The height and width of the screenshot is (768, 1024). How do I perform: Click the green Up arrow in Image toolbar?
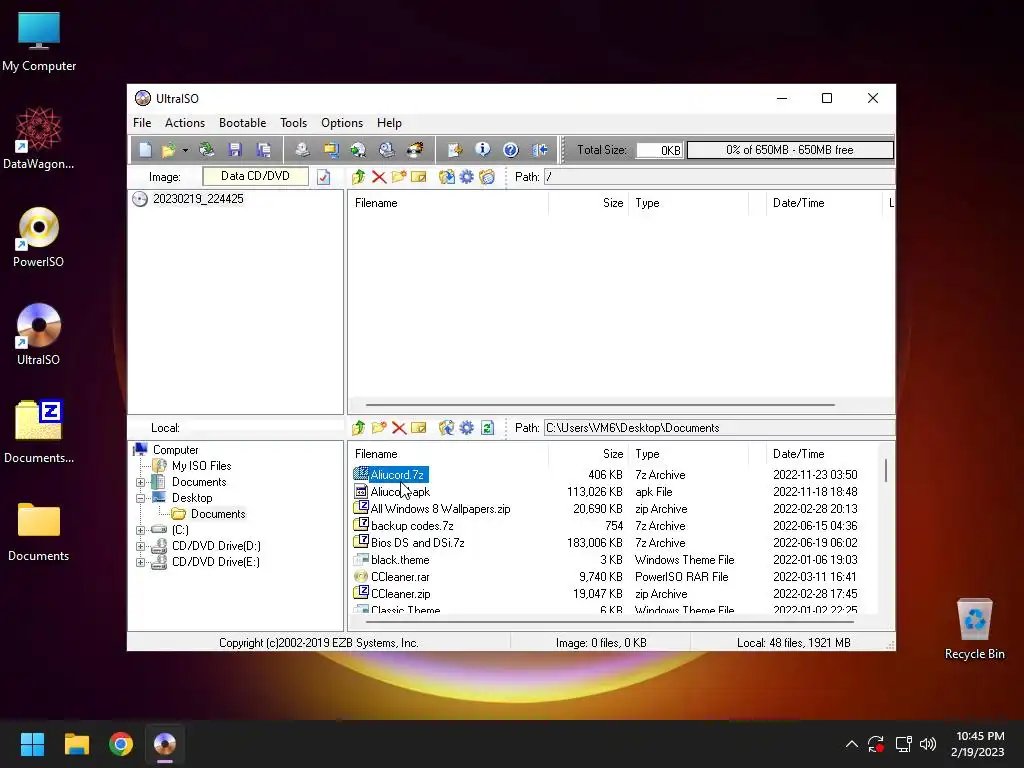click(359, 177)
